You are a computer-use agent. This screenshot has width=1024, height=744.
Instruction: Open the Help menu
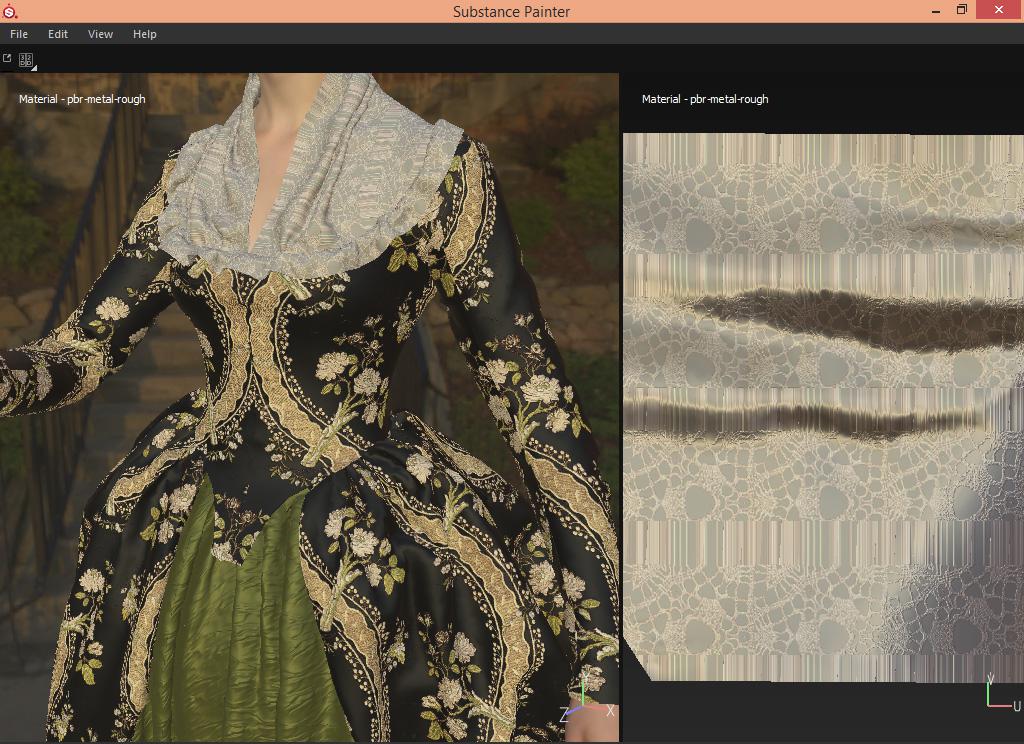(144, 34)
